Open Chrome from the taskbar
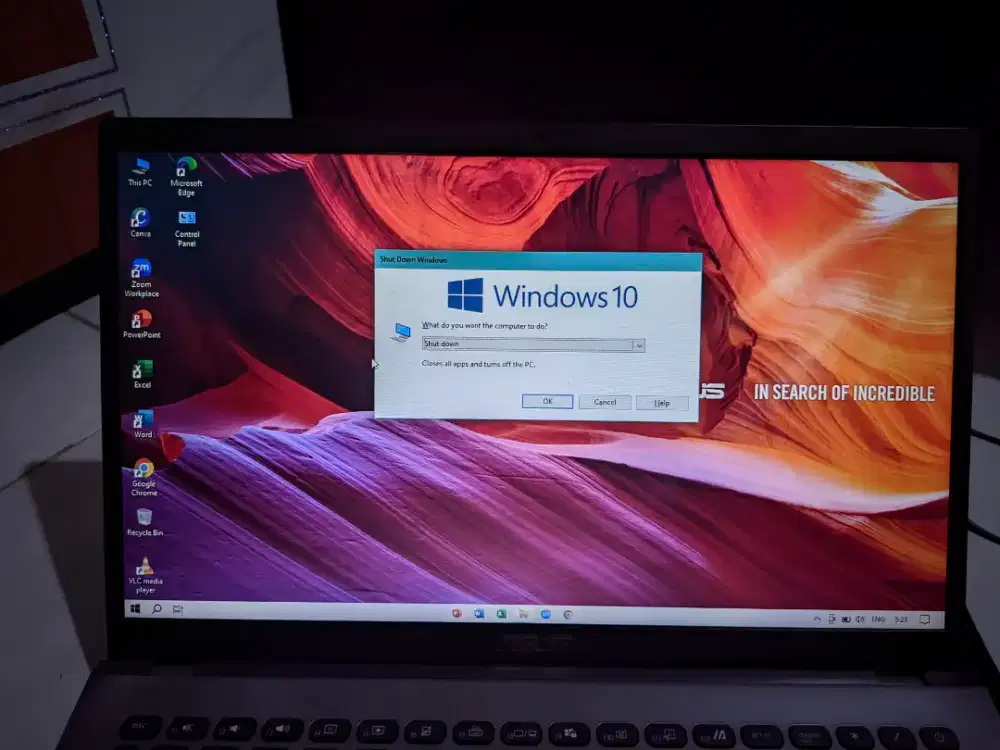The image size is (1000, 750). pyautogui.click(x=566, y=613)
